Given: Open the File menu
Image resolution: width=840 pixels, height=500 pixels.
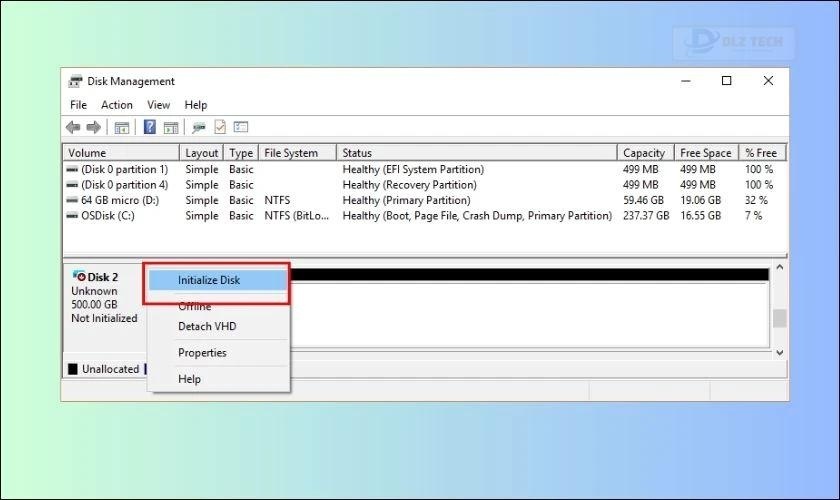Looking at the screenshot, I should coord(78,105).
